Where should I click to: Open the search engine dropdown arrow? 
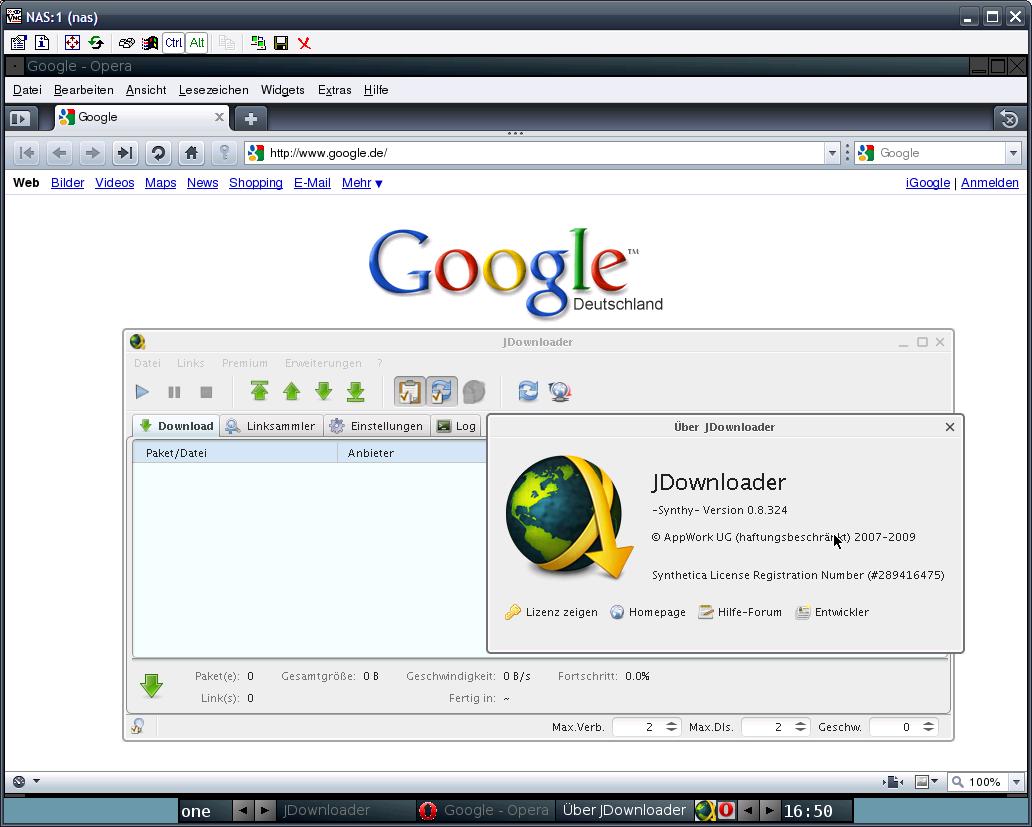click(x=1013, y=153)
